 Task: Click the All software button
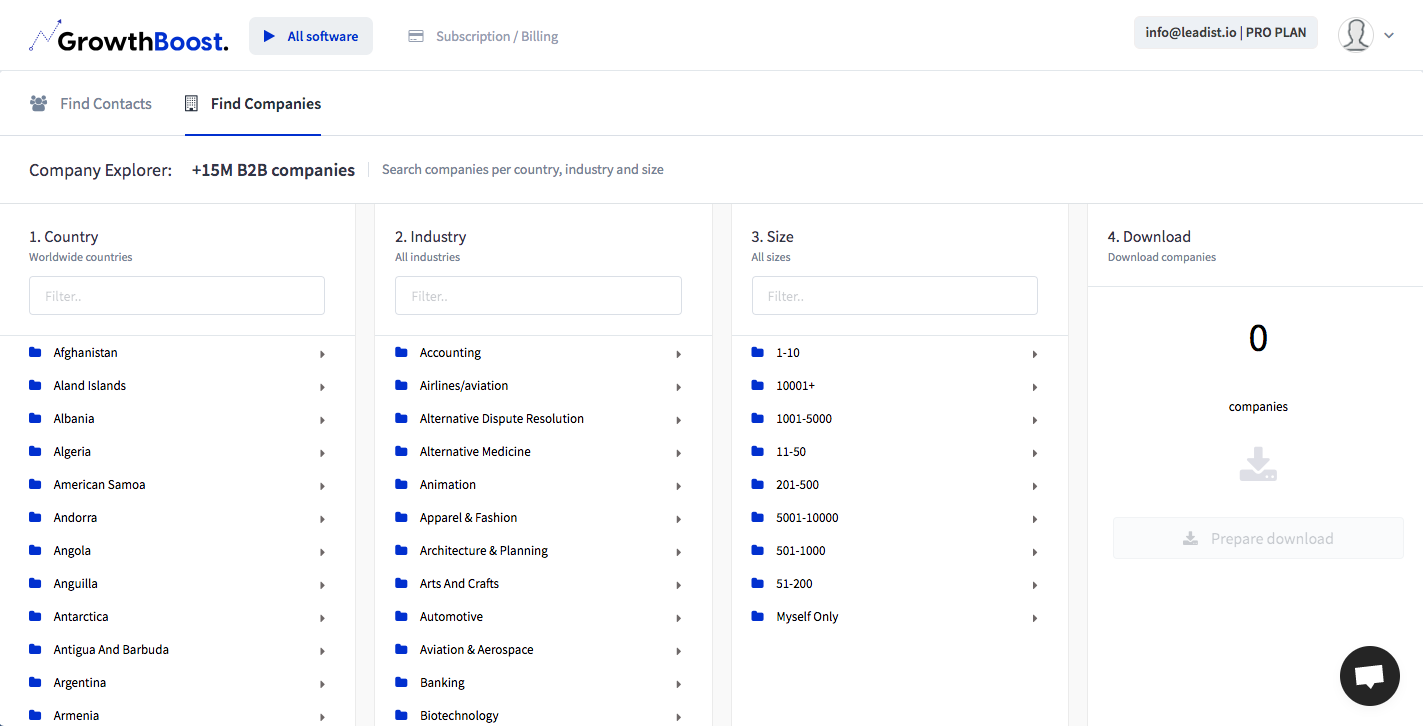pyautogui.click(x=310, y=35)
